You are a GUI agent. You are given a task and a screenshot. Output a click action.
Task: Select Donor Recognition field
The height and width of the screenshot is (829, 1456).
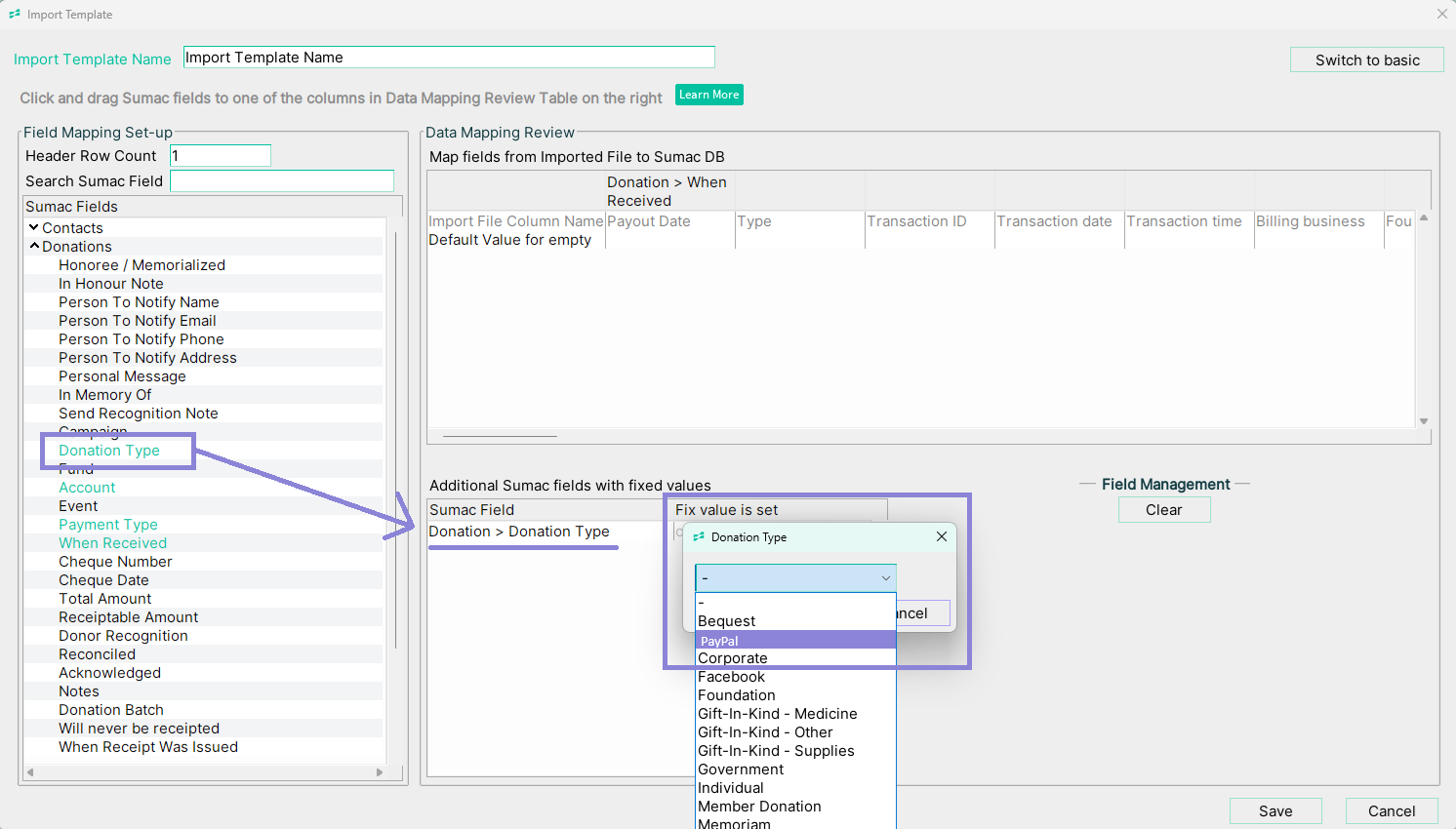pos(123,636)
